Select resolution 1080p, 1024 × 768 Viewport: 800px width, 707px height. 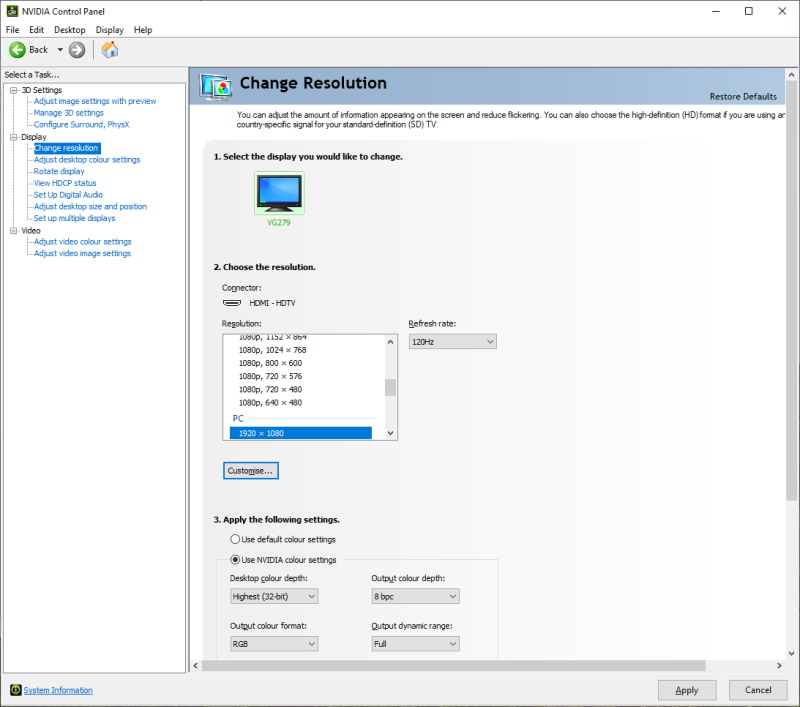pyautogui.click(x=272, y=350)
